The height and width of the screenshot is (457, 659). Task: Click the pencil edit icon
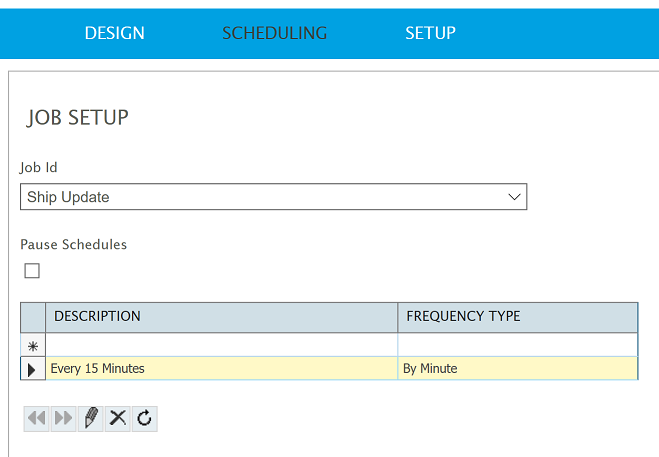(91, 418)
